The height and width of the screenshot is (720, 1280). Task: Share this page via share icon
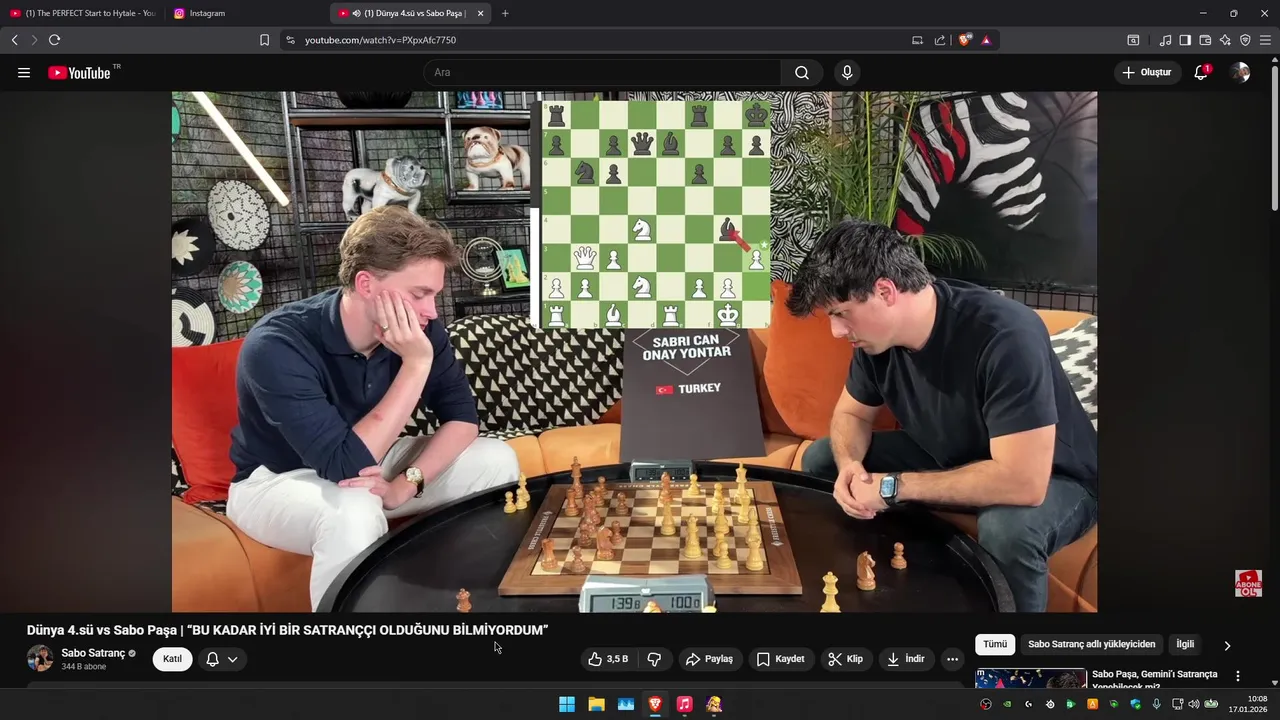[x=940, y=40]
